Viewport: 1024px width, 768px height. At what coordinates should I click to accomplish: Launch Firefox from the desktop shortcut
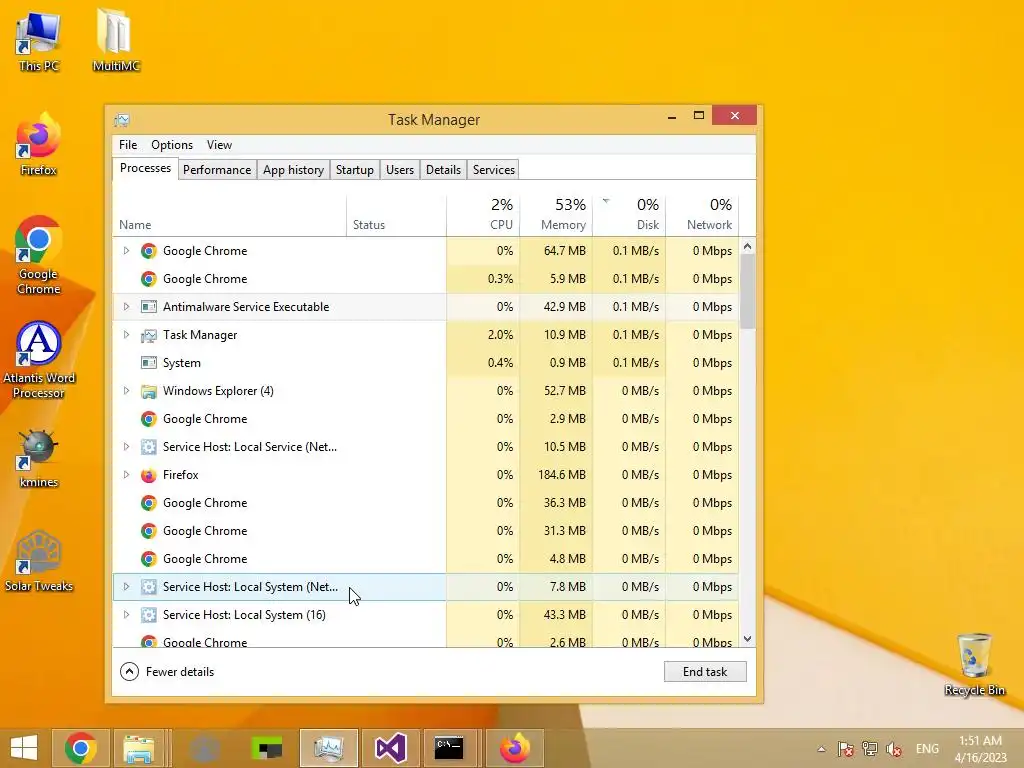[x=39, y=144]
